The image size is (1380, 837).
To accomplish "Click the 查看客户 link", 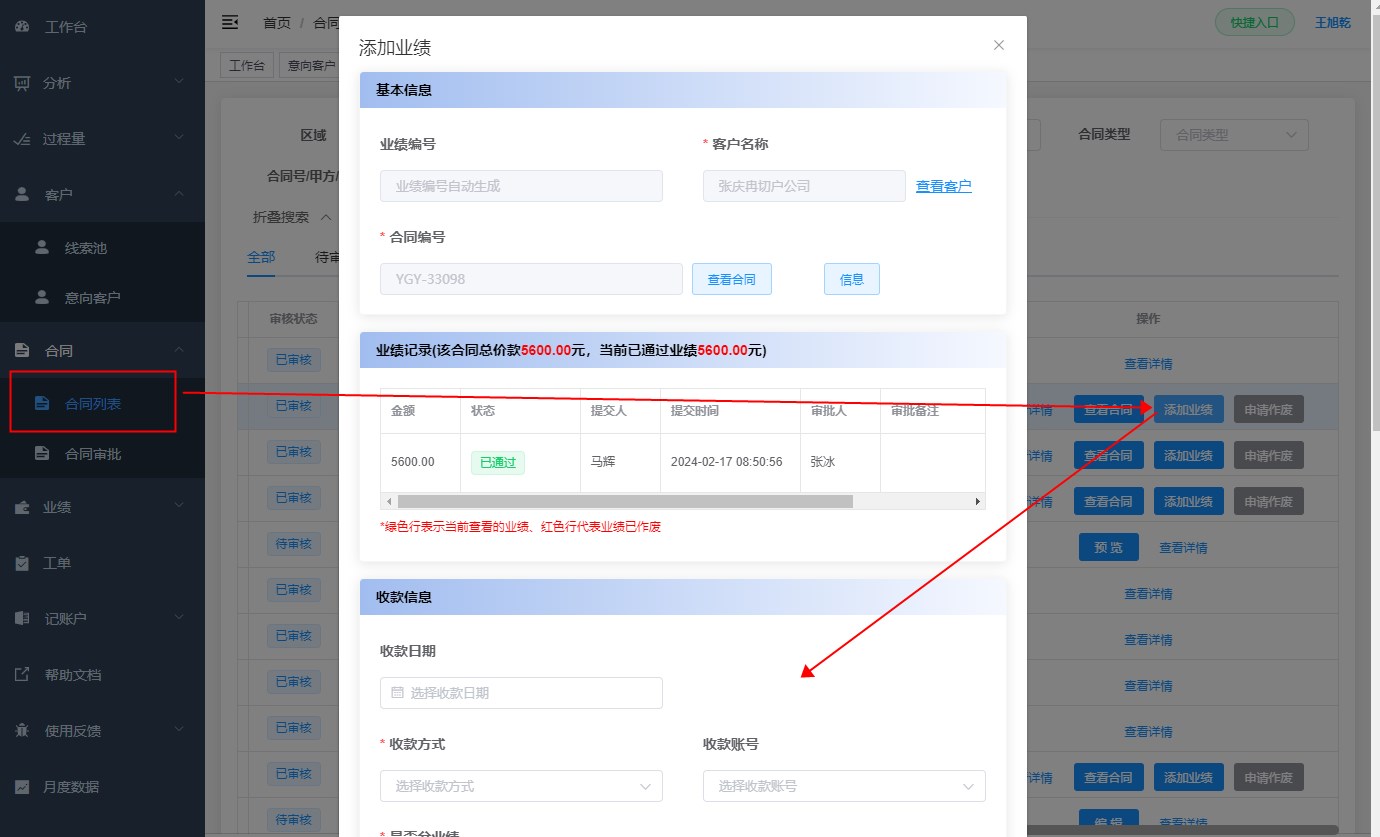I will pos(944,186).
